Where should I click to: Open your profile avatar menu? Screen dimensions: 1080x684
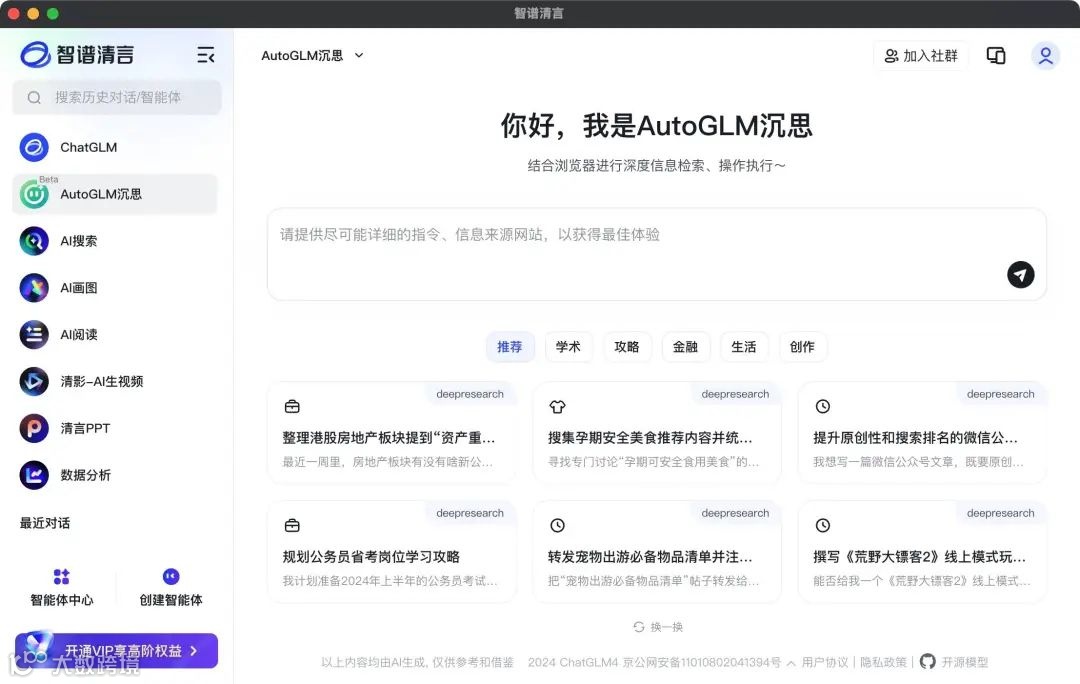pyautogui.click(x=1045, y=55)
